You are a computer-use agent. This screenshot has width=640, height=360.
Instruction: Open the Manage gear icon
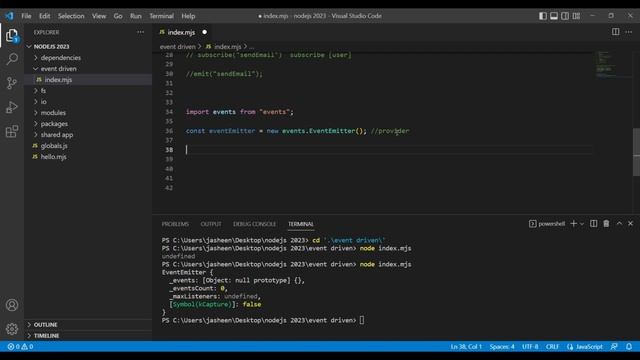point(12,329)
